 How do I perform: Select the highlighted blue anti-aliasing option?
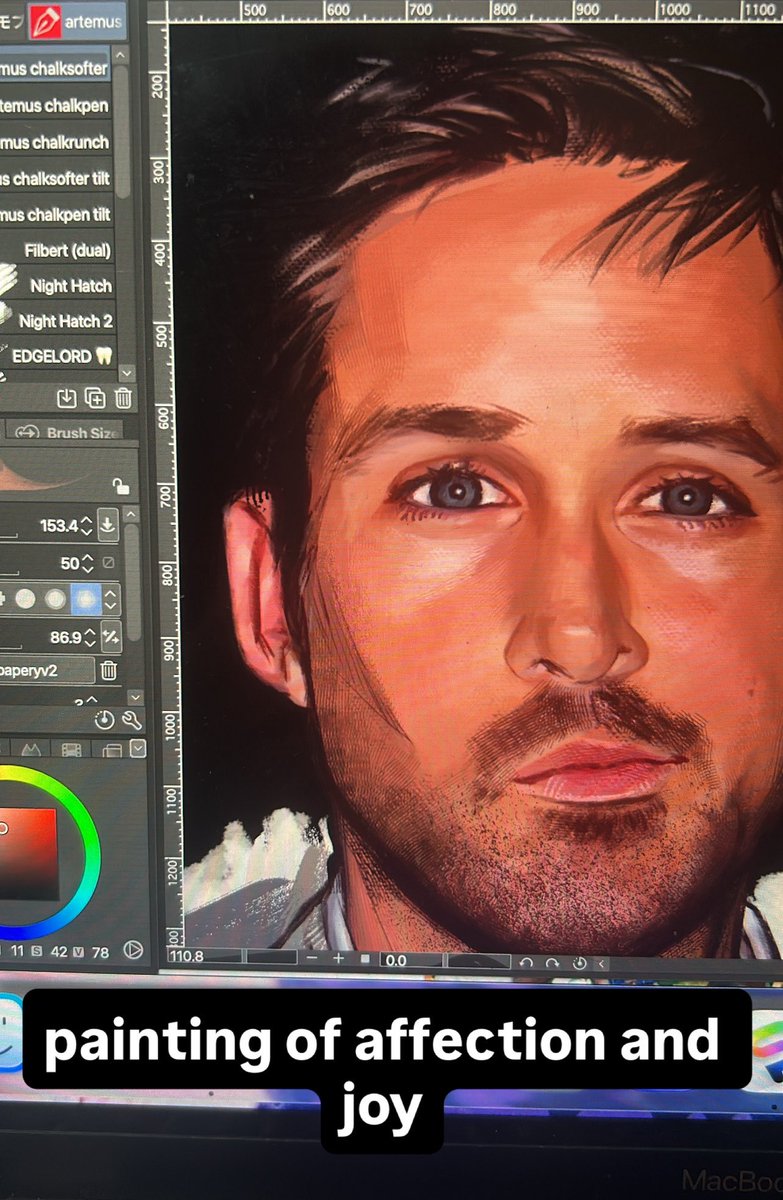click(86, 599)
